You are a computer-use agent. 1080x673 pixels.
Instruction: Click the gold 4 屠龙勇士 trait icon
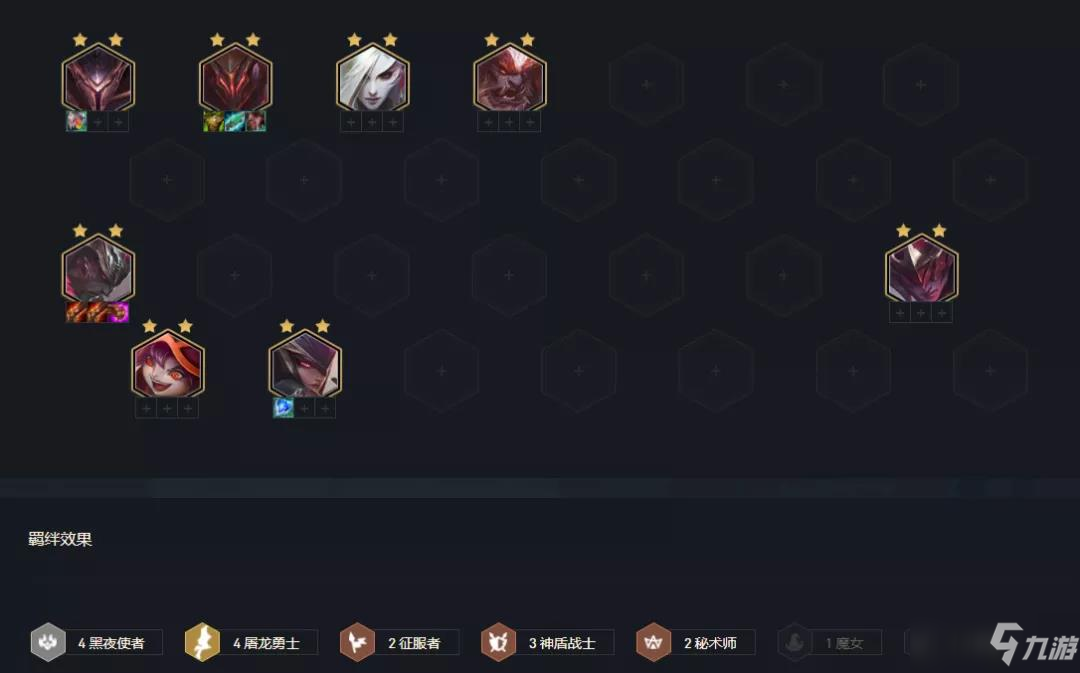202,642
